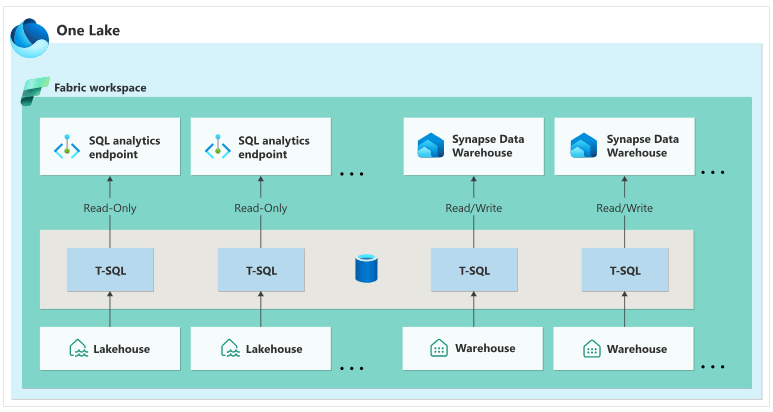The image size is (773, 412).
Task: Click the first Warehouse building icon
Action: click(438, 348)
